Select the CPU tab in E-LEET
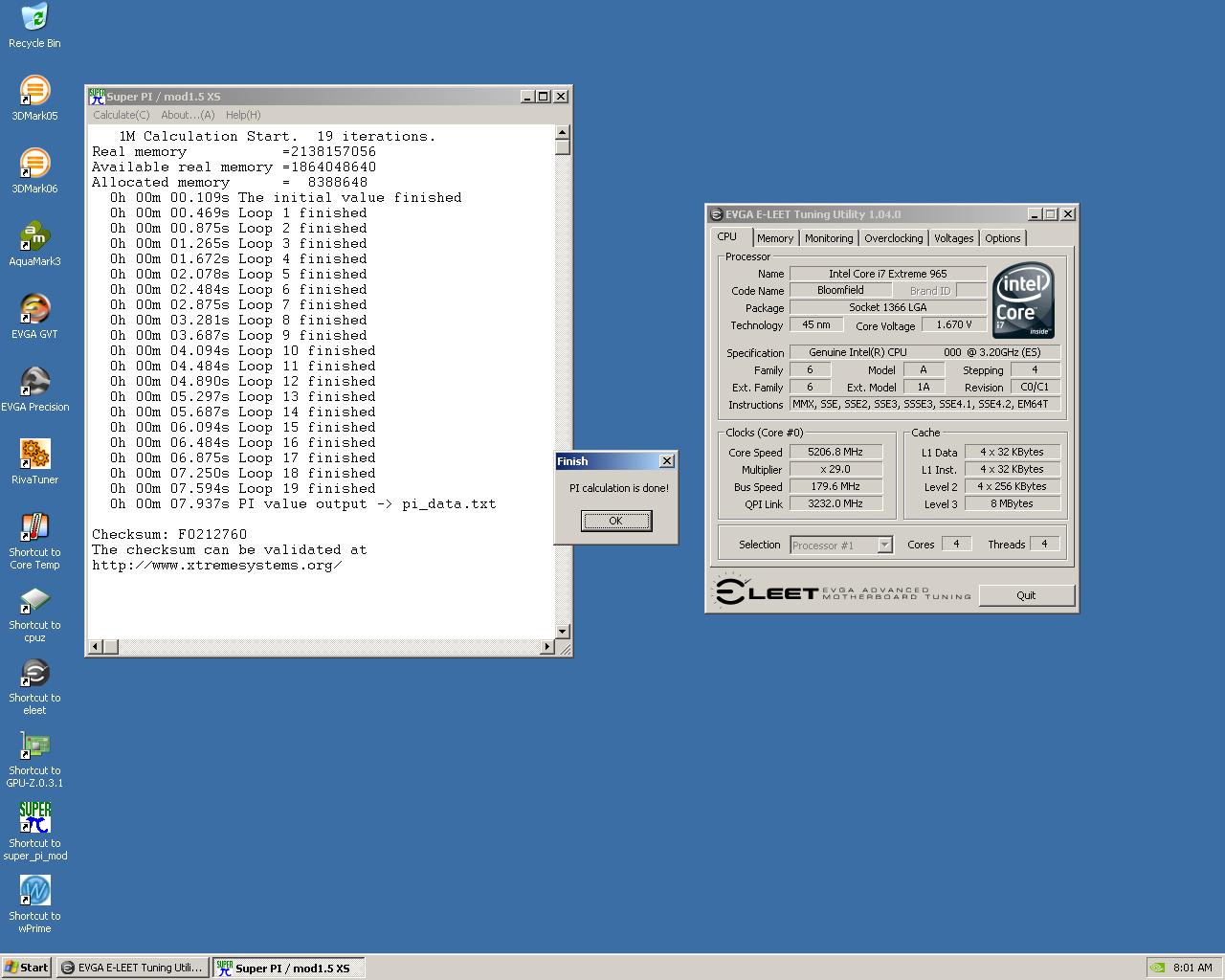Screen dimensions: 1225x980 pos(727,236)
